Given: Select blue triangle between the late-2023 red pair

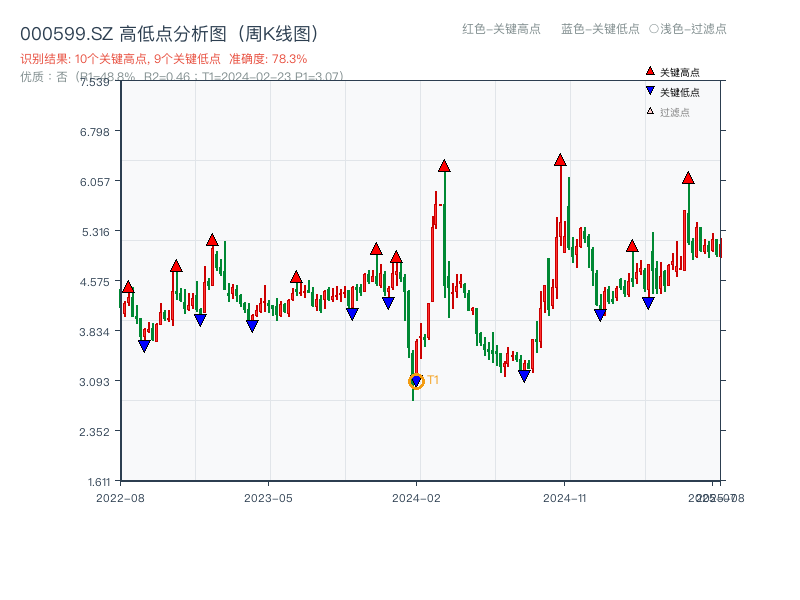Looking at the screenshot, I should 388,303.
